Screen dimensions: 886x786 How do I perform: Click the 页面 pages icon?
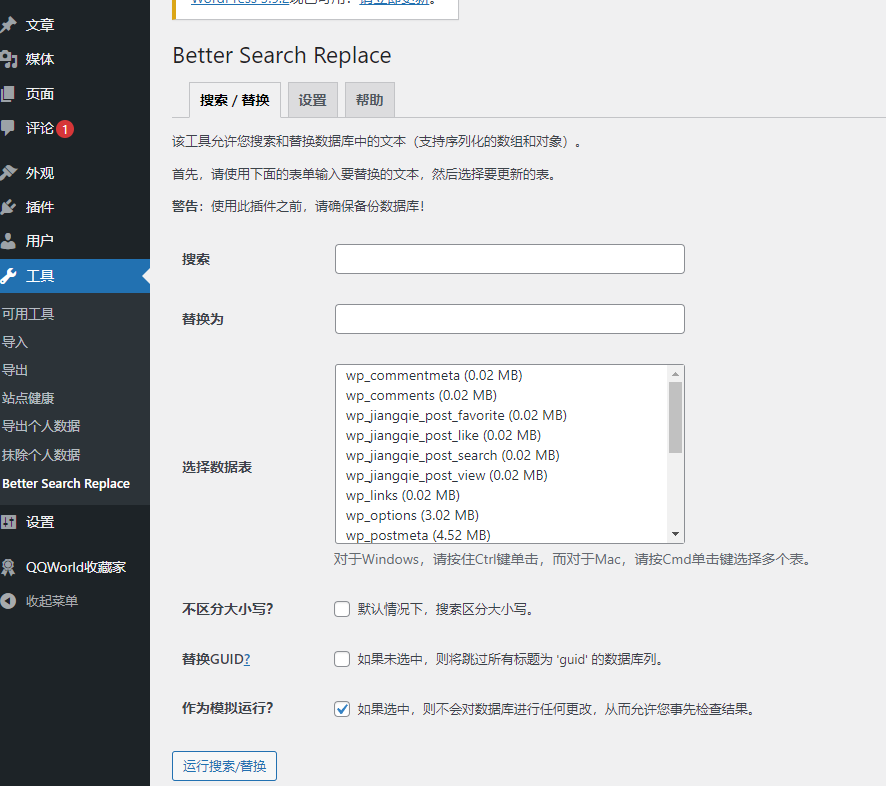point(9,94)
